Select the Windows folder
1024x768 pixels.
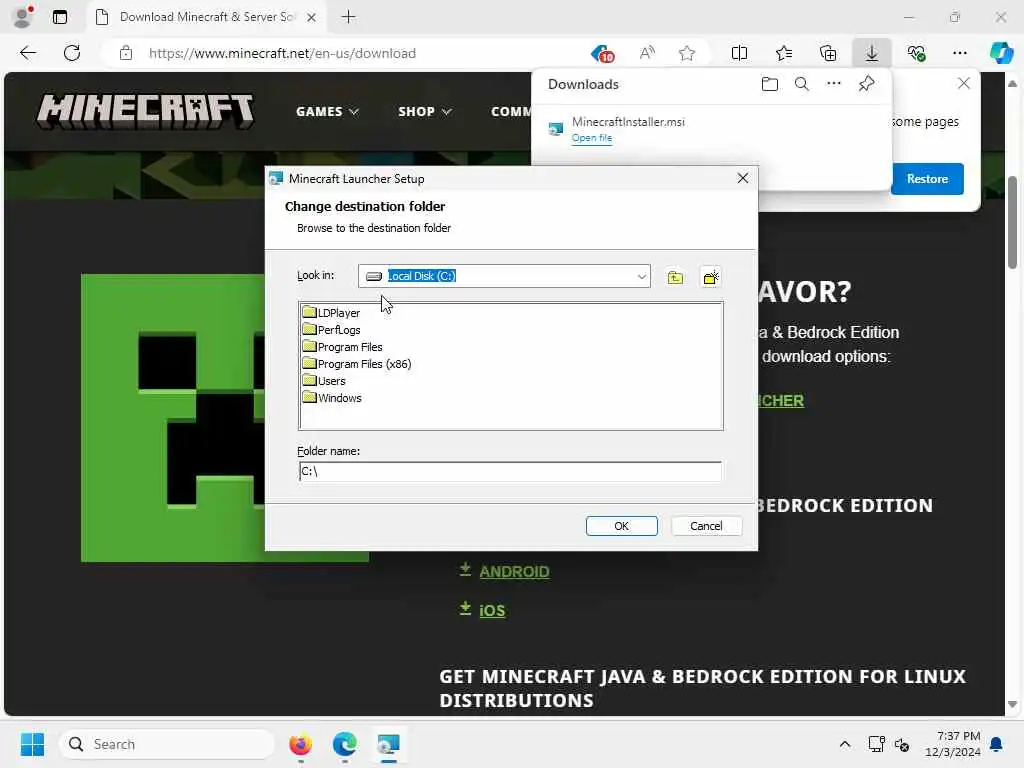tap(332, 398)
